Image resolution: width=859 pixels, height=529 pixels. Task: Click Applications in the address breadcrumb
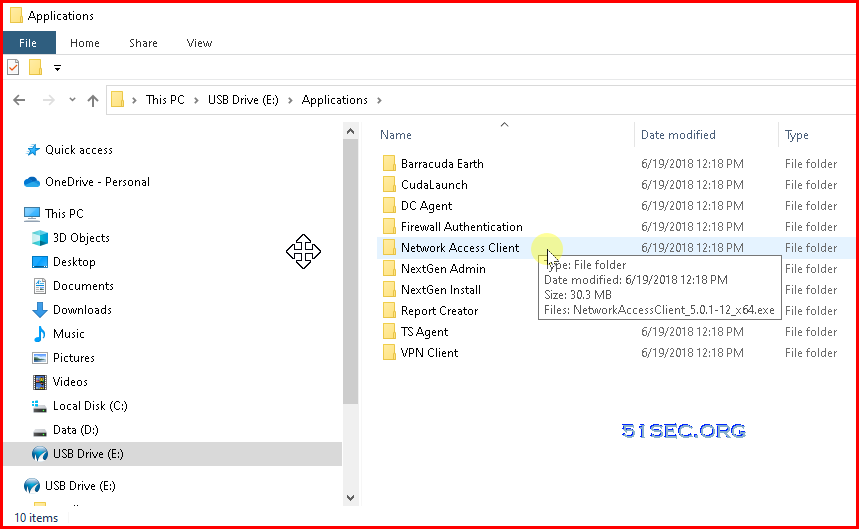(x=334, y=100)
